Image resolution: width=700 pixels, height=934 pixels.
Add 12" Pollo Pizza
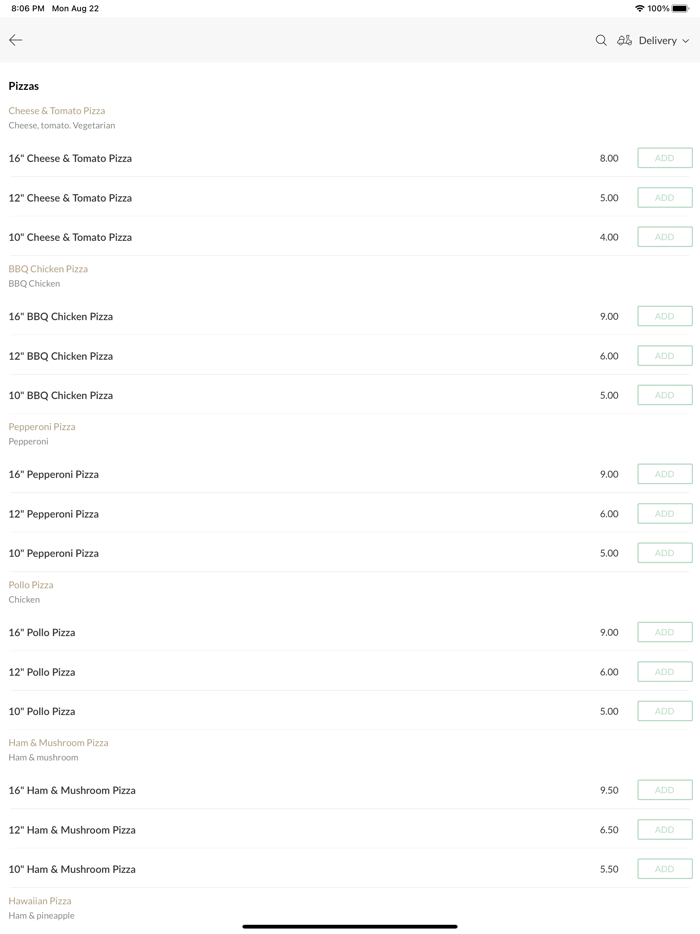click(x=664, y=672)
